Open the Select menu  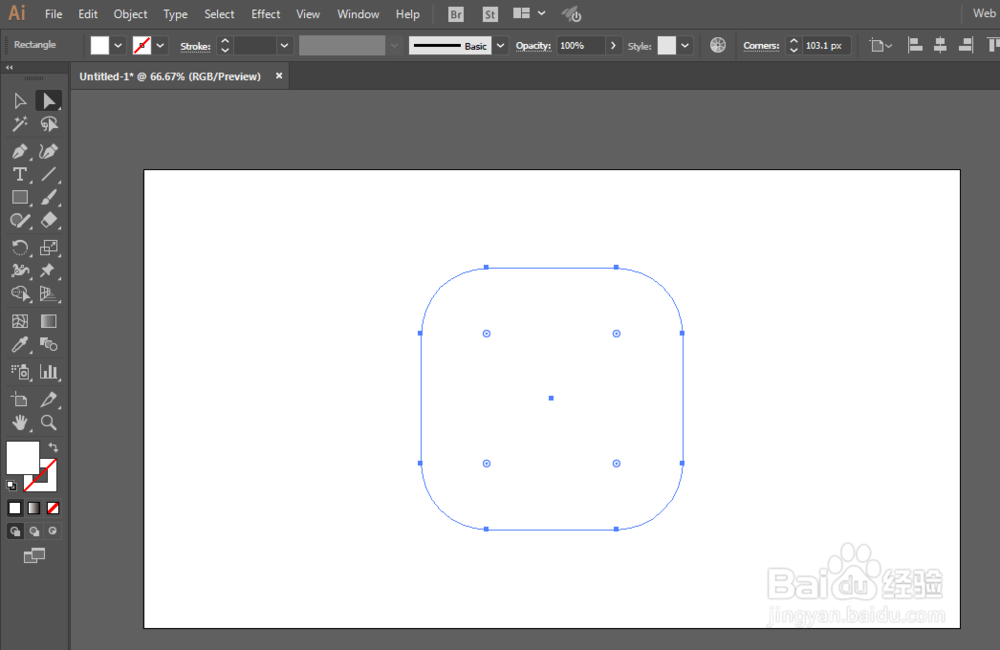pos(219,14)
